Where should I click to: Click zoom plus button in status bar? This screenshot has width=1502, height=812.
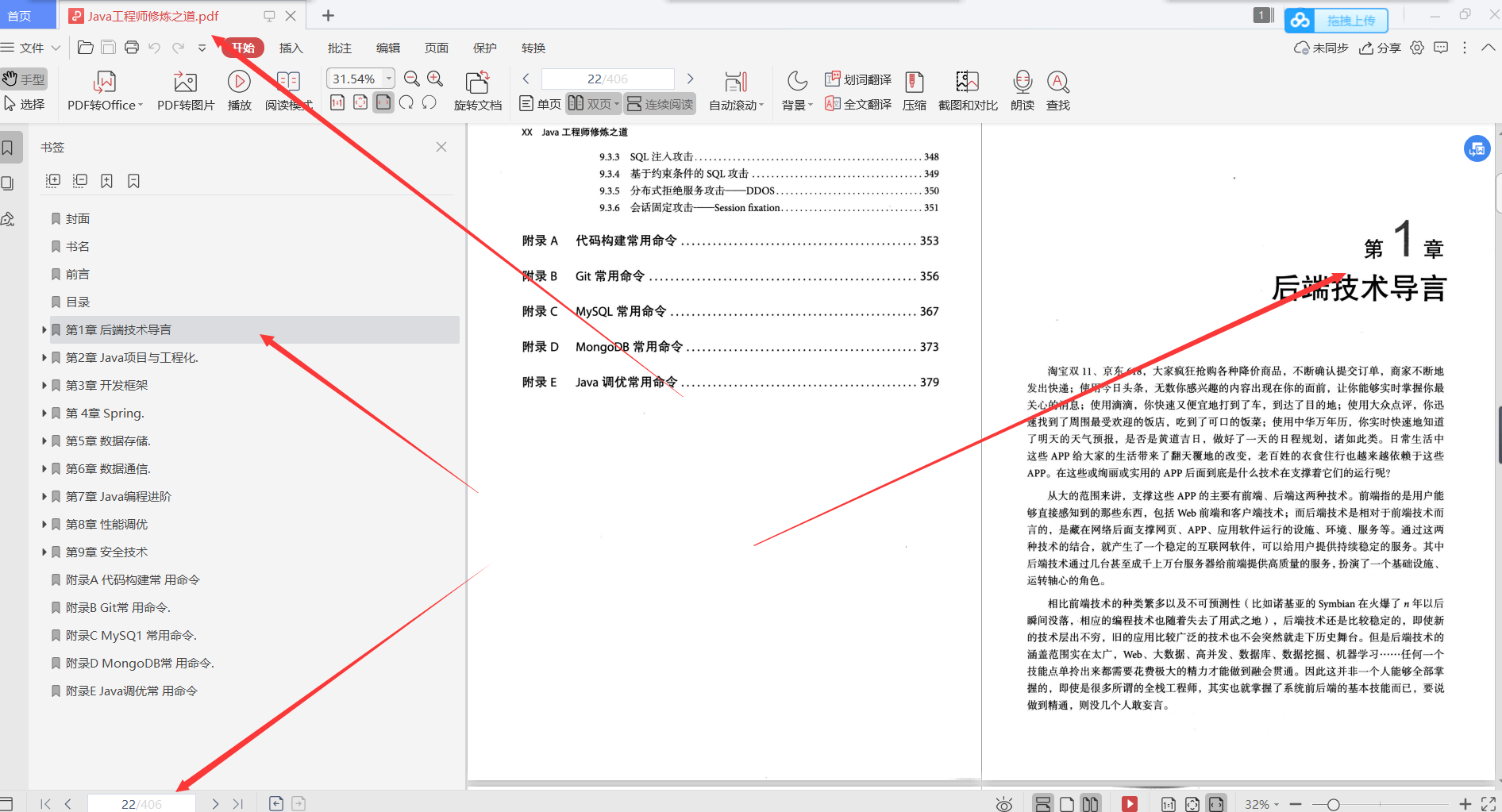coord(1465,804)
